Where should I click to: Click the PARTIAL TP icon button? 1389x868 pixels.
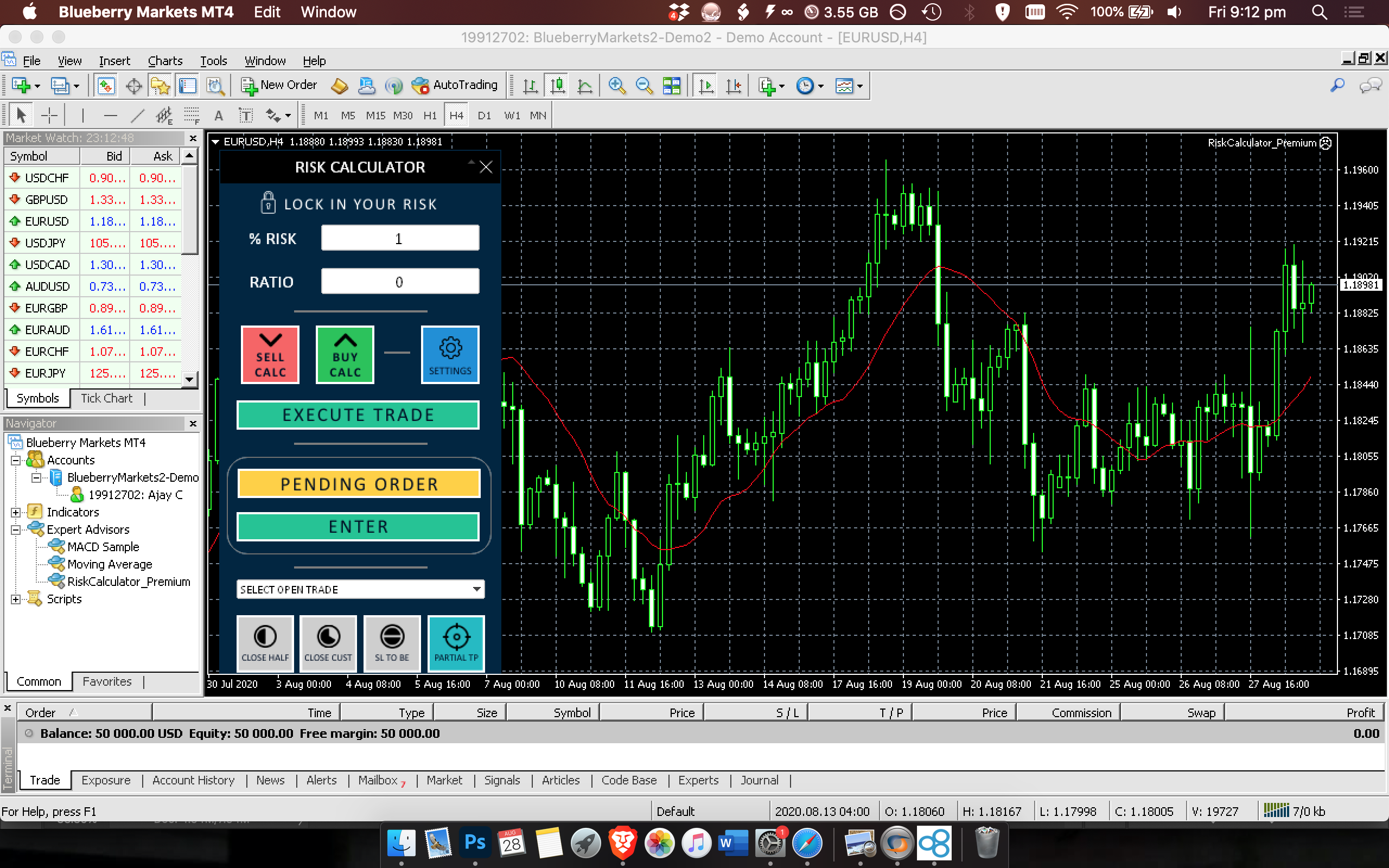(x=456, y=643)
